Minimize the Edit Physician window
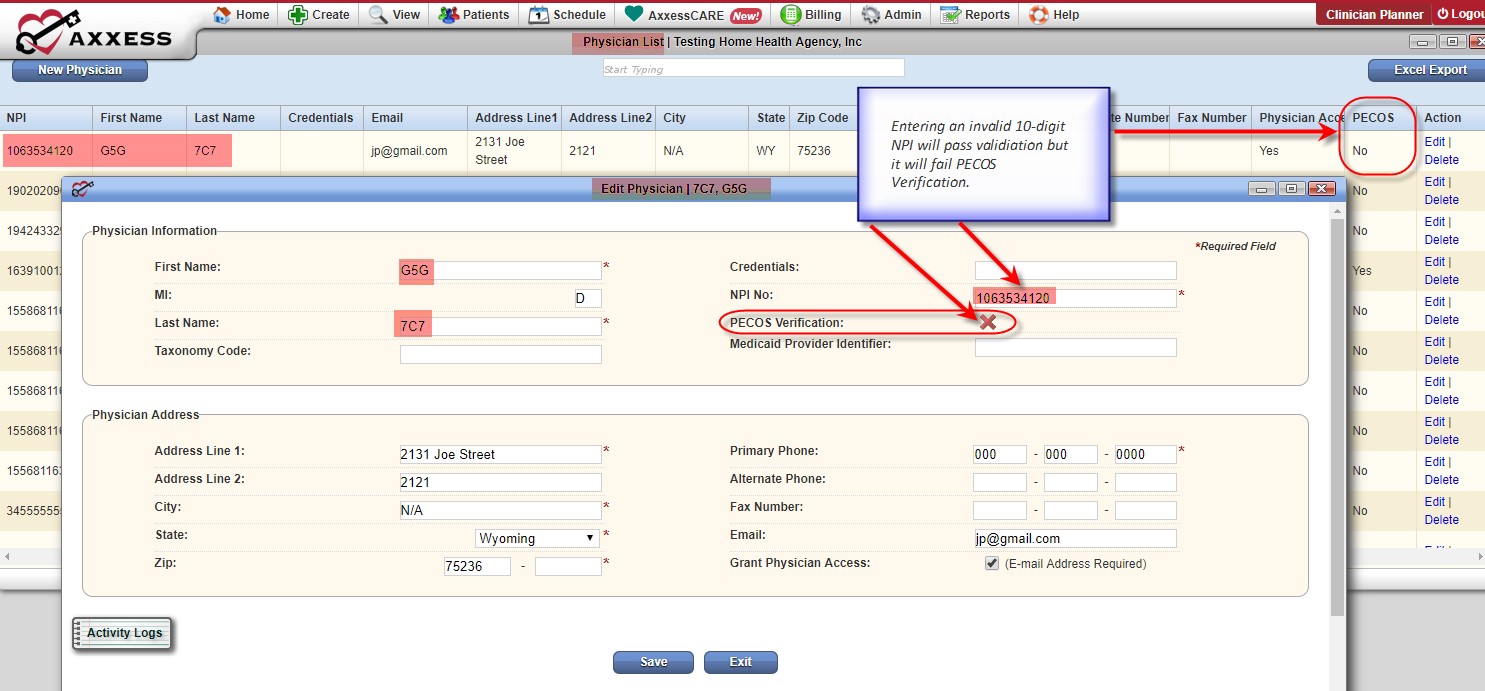Image resolution: width=1485 pixels, height=691 pixels. pyautogui.click(x=1260, y=189)
